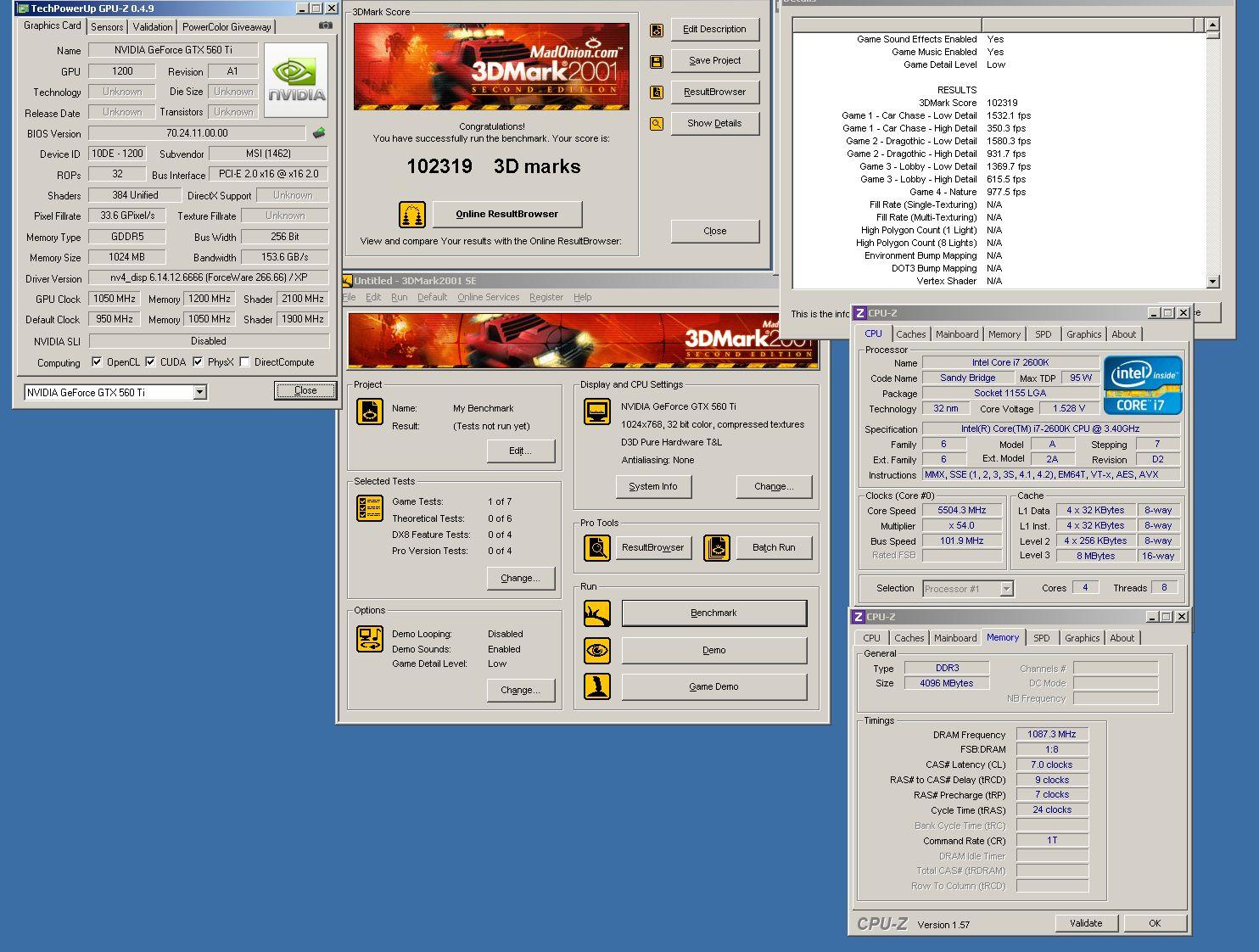Click the Online ResultBrowser people icon
This screenshot has height=952, width=1259.
pyautogui.click(x=412, y=214)
